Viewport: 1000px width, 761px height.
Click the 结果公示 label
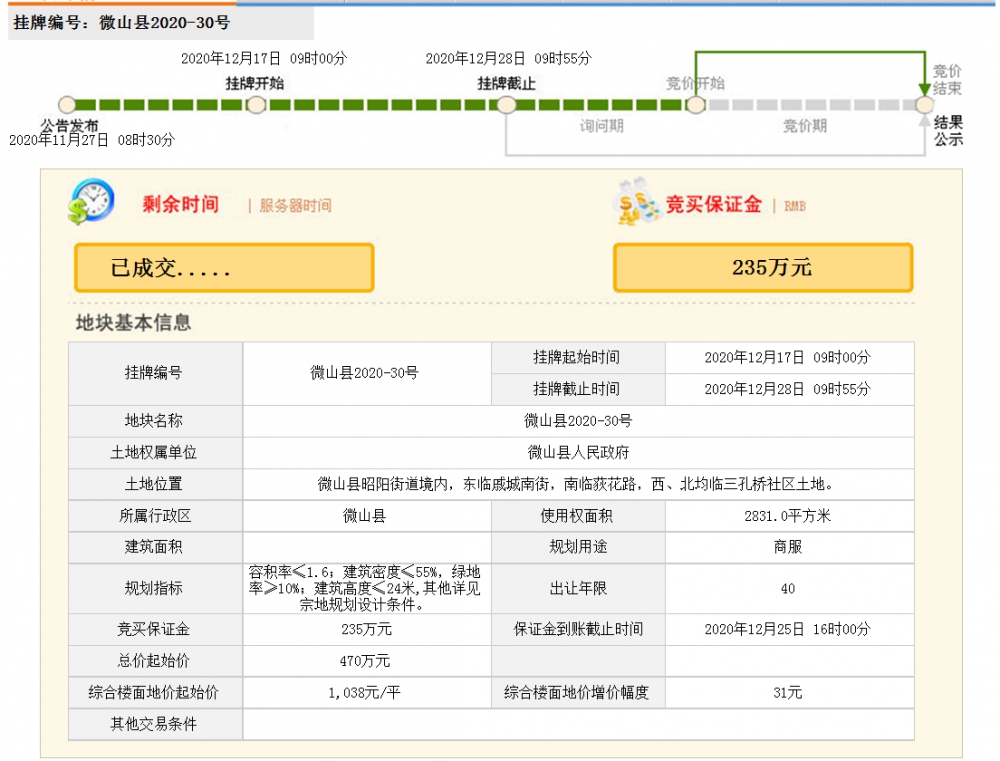click(948, 131)
